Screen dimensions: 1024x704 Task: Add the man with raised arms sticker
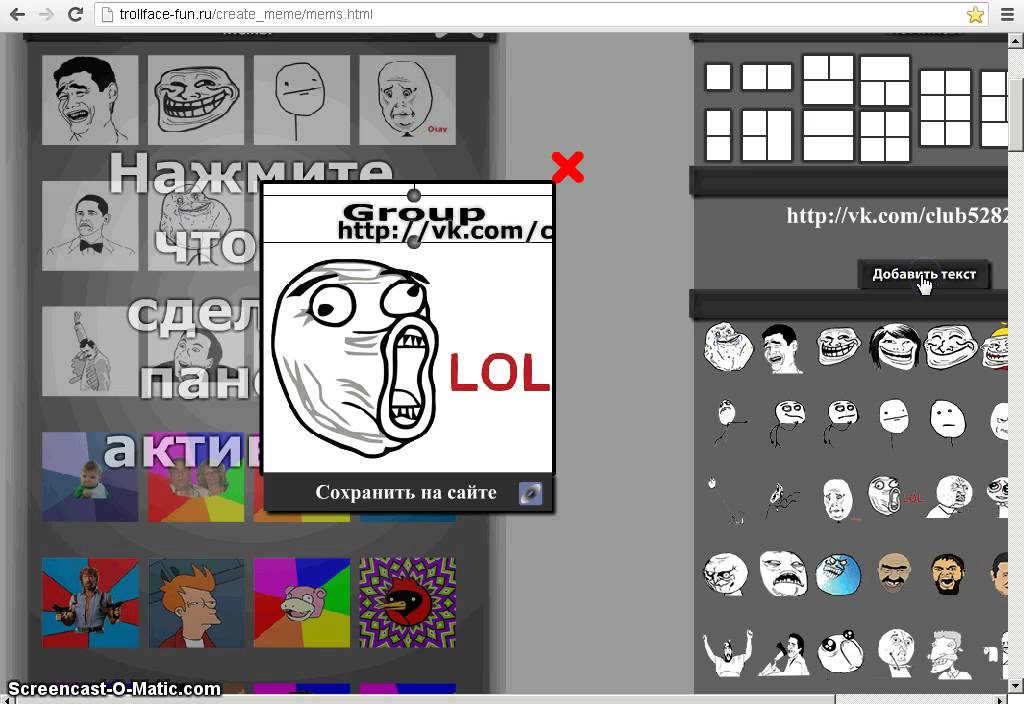click(x=727, y=652)
